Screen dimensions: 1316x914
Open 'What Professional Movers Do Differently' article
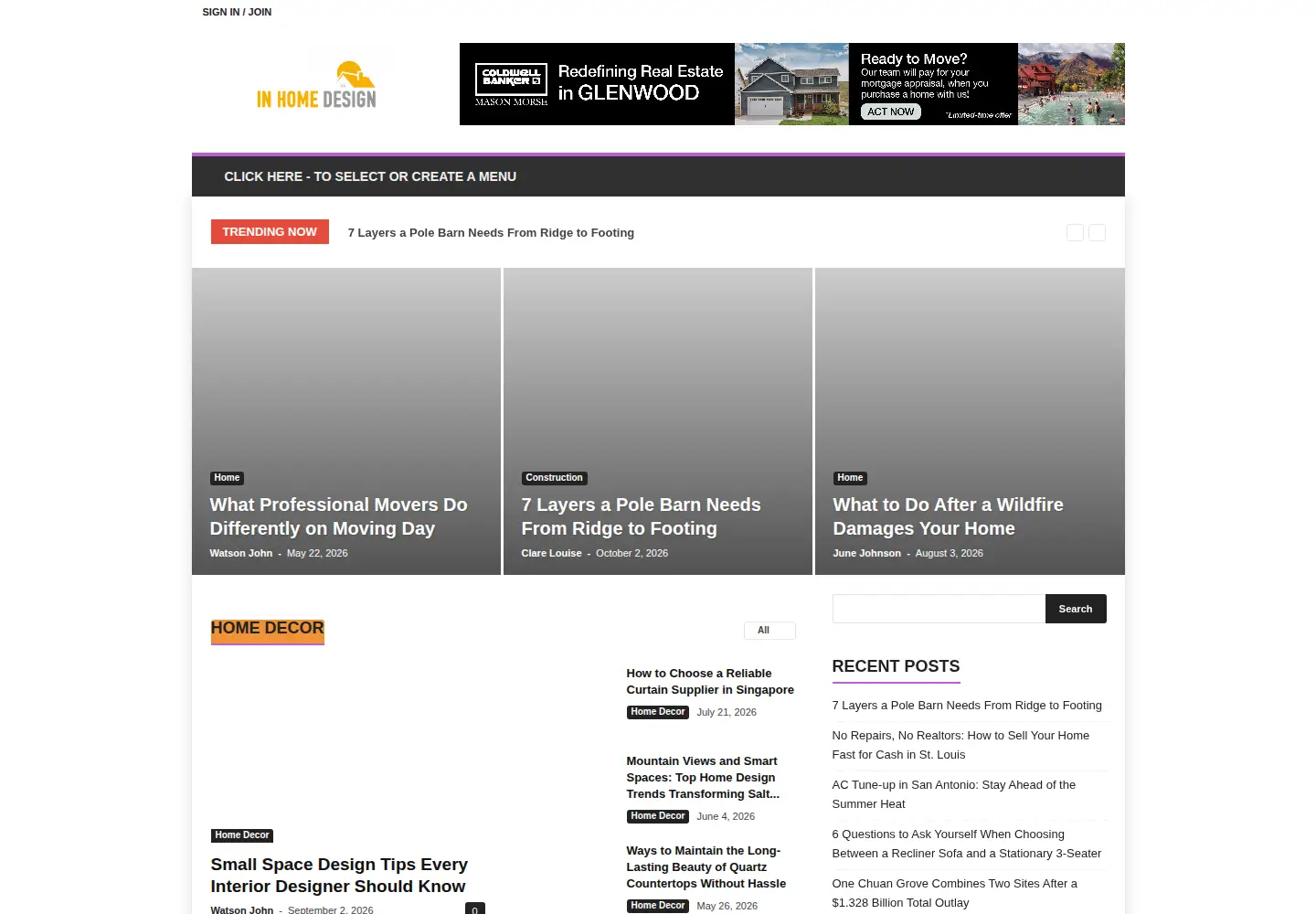coord(338,516)
